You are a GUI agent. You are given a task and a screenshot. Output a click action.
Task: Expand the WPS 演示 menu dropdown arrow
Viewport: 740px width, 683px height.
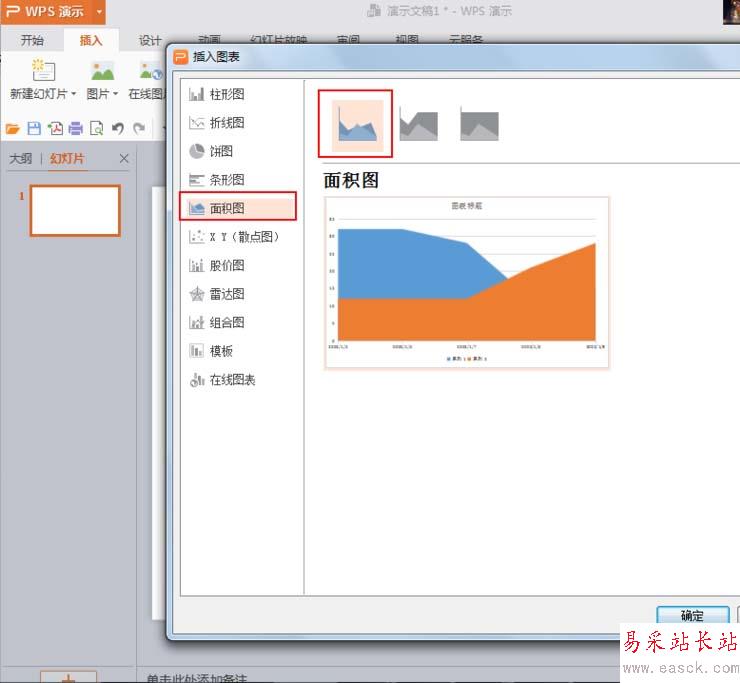point(99,11)
